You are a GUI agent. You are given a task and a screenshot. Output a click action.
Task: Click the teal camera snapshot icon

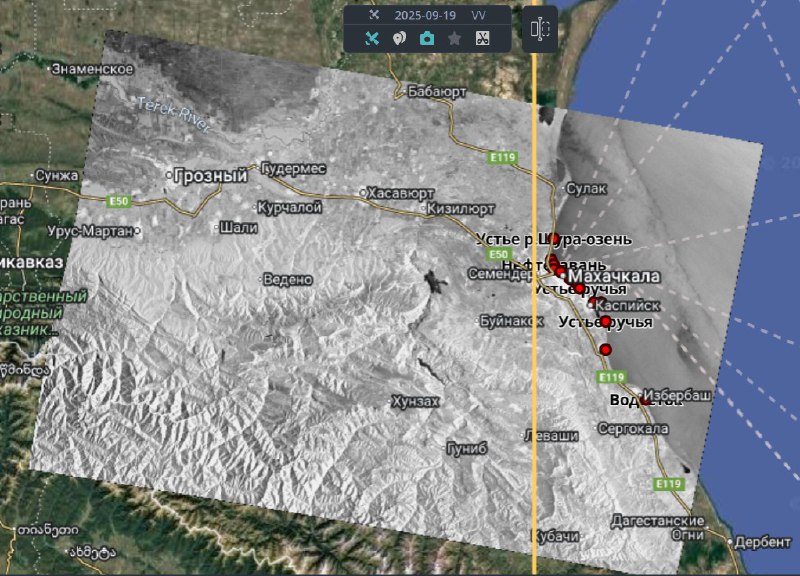tap(427, 39)
